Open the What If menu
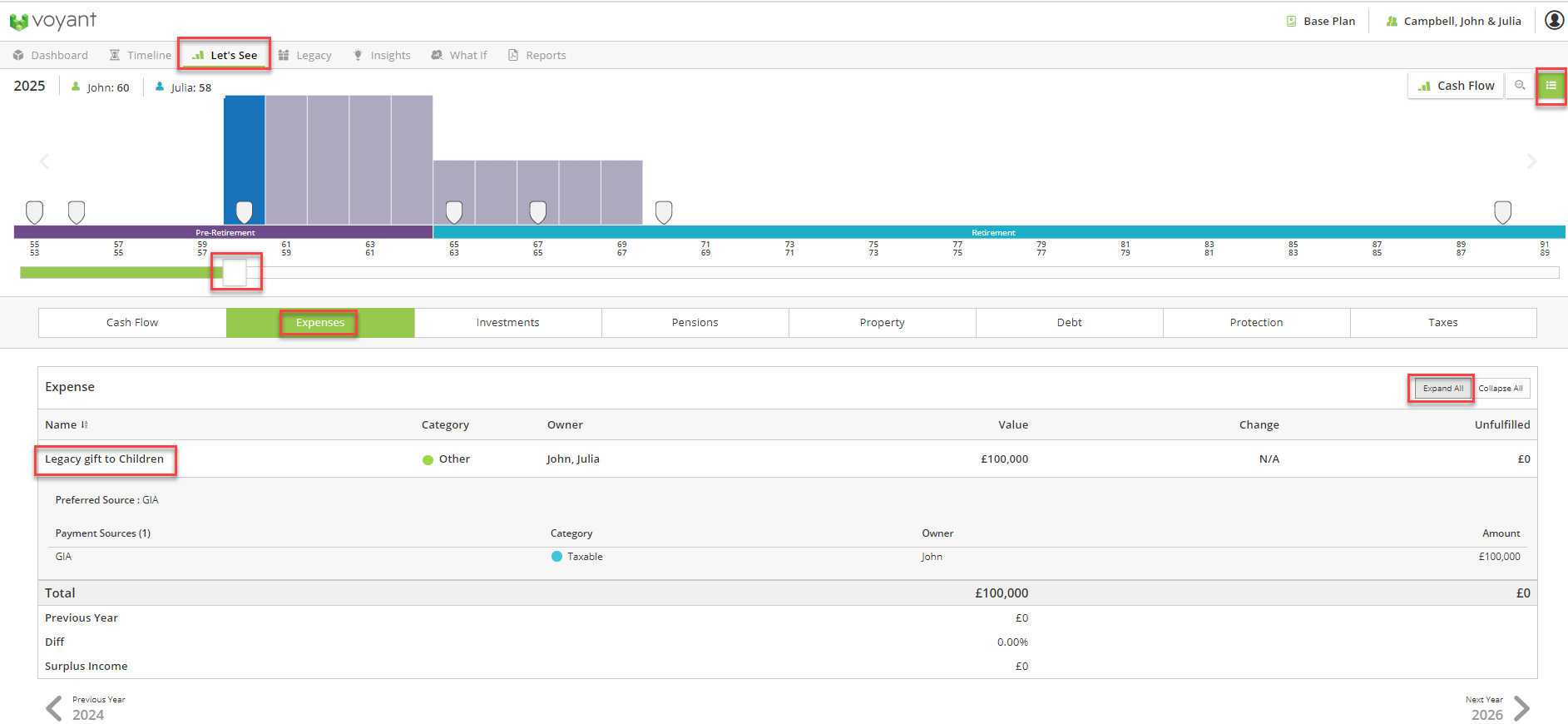 pyautogui.click(x=459, y=56)
